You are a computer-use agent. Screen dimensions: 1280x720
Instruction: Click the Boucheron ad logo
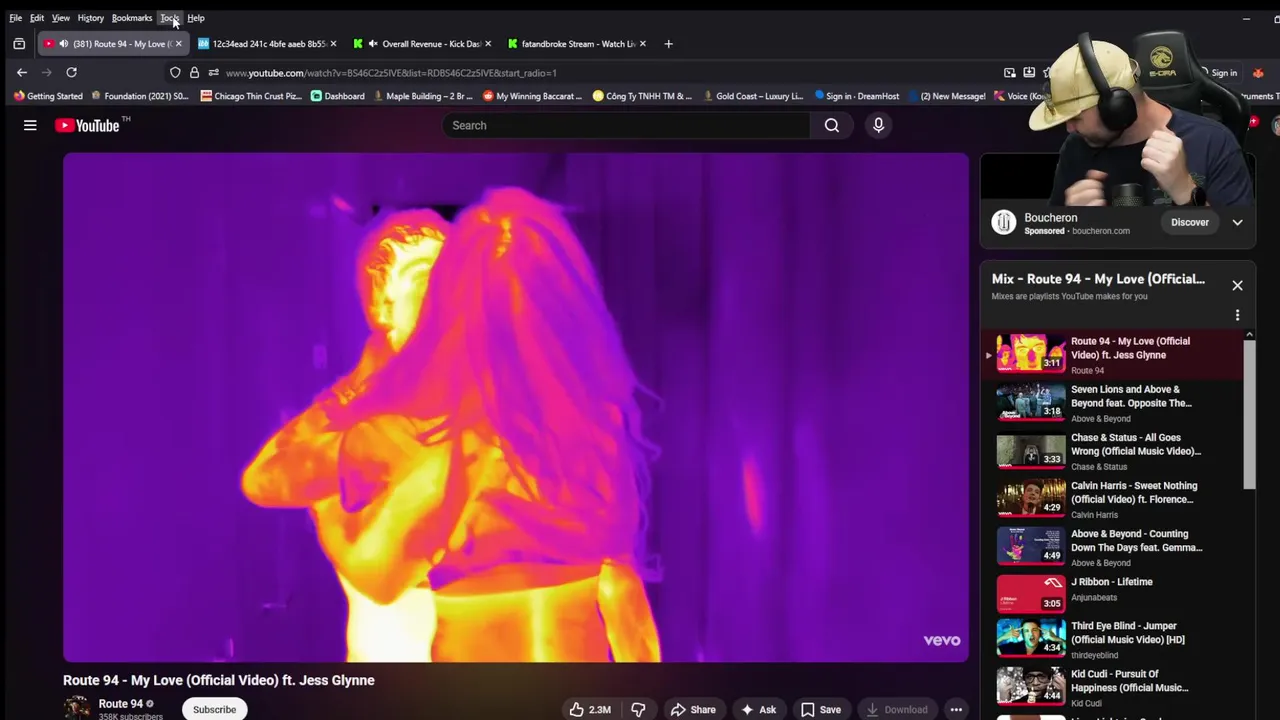point(1003,222)
